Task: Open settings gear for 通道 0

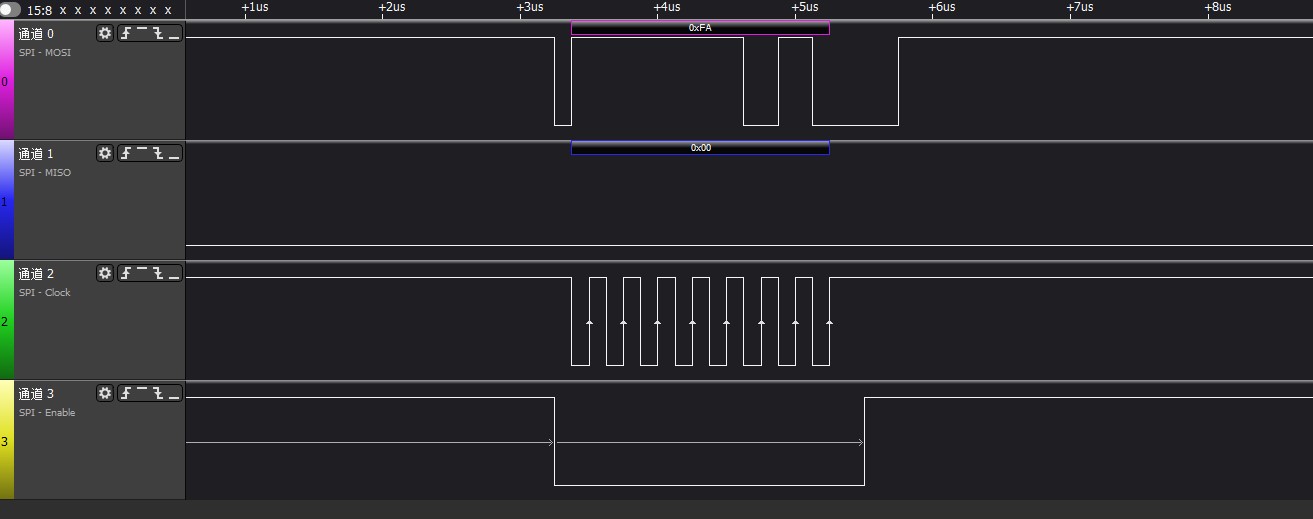Action: [x=105, y=33]
